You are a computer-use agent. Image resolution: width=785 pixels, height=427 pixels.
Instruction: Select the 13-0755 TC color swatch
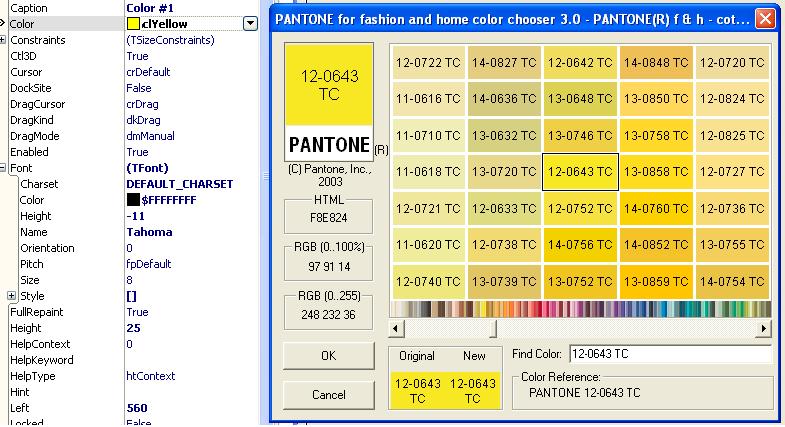point(732,245)
